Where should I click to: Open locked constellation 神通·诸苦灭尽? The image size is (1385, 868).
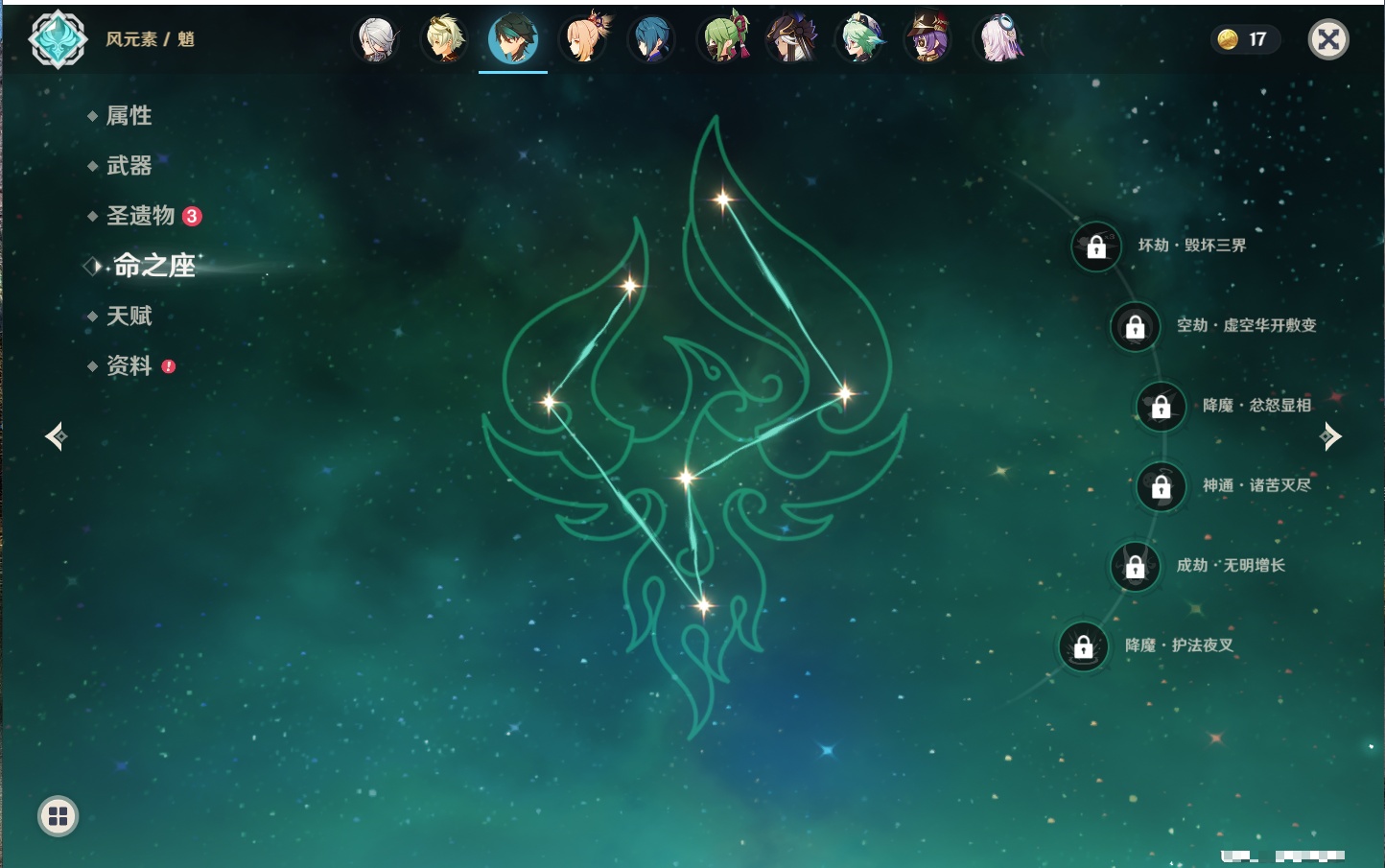pyautogui.click(x=1162, y=486)
